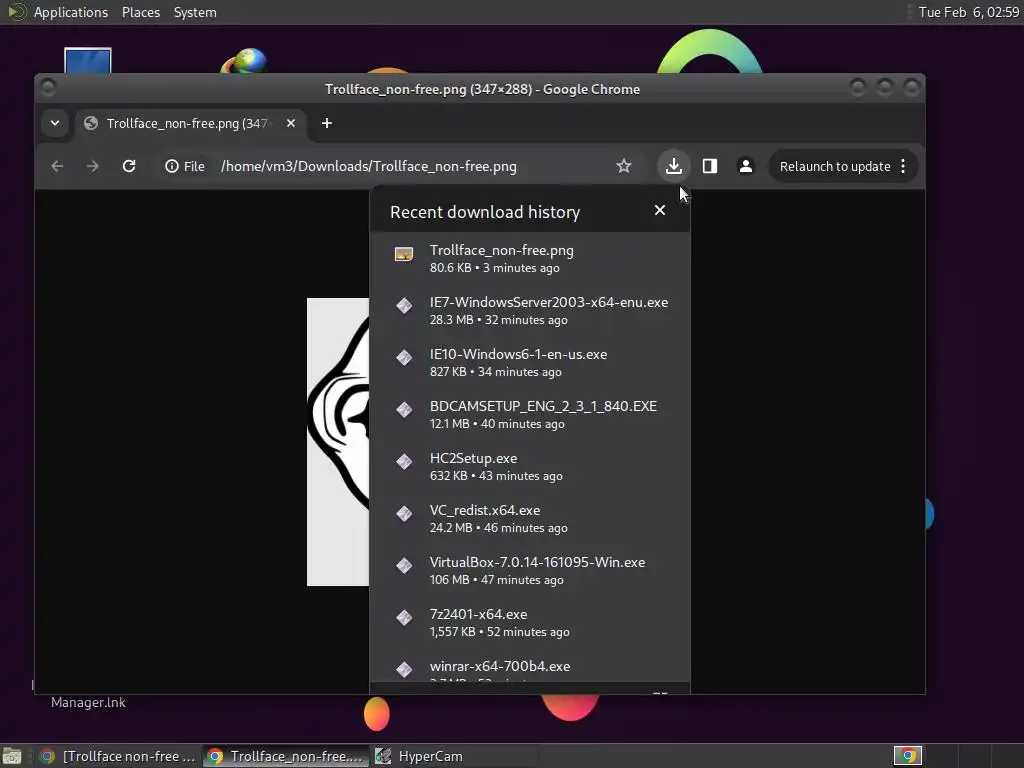Switch to [Trollface non-free taskbar window

click(118, 756)
